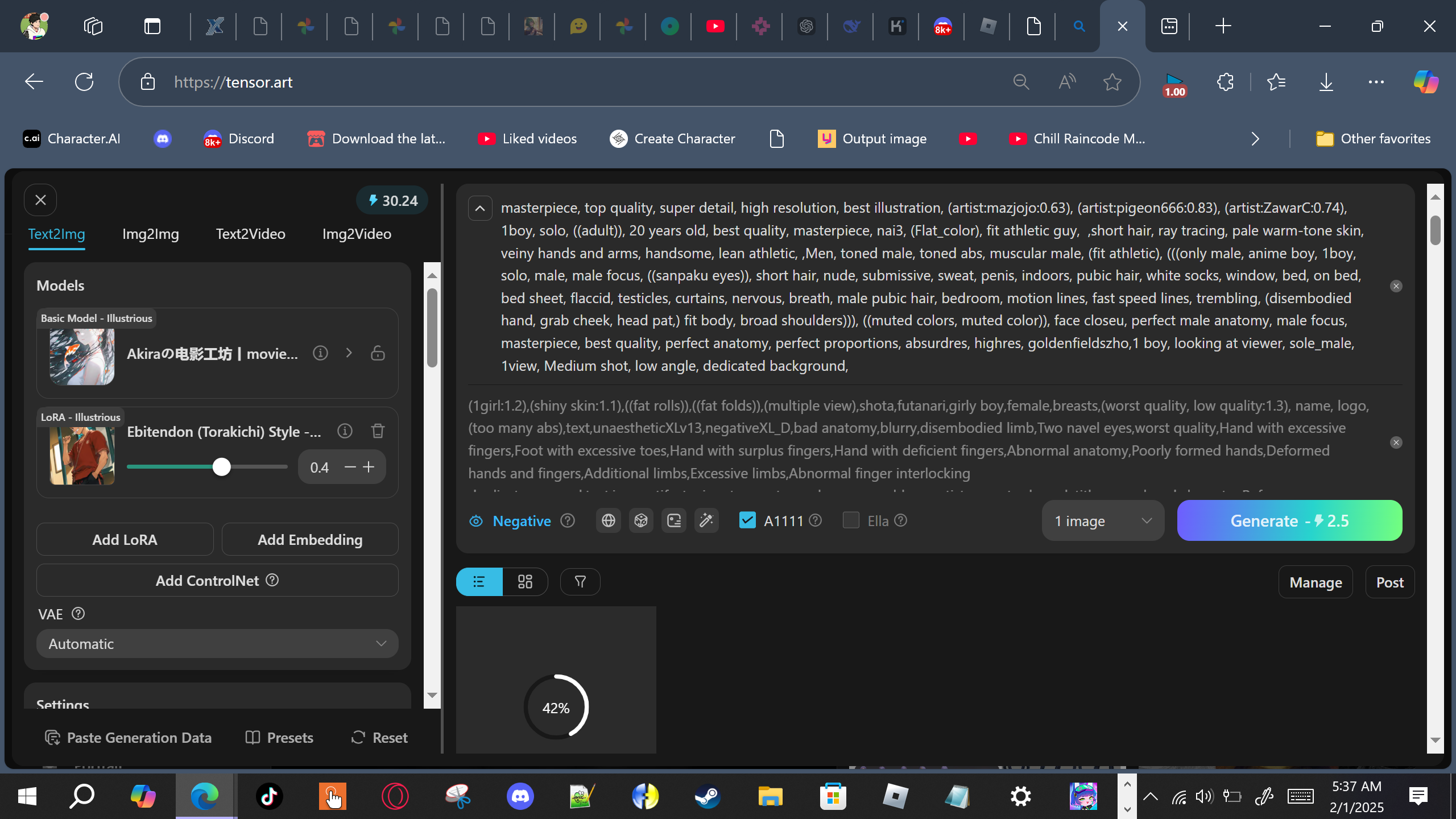The width and height of the screenshot is (1456, 819).
Task: Click the LoRA weight slider handle
Action: point(221,467)
